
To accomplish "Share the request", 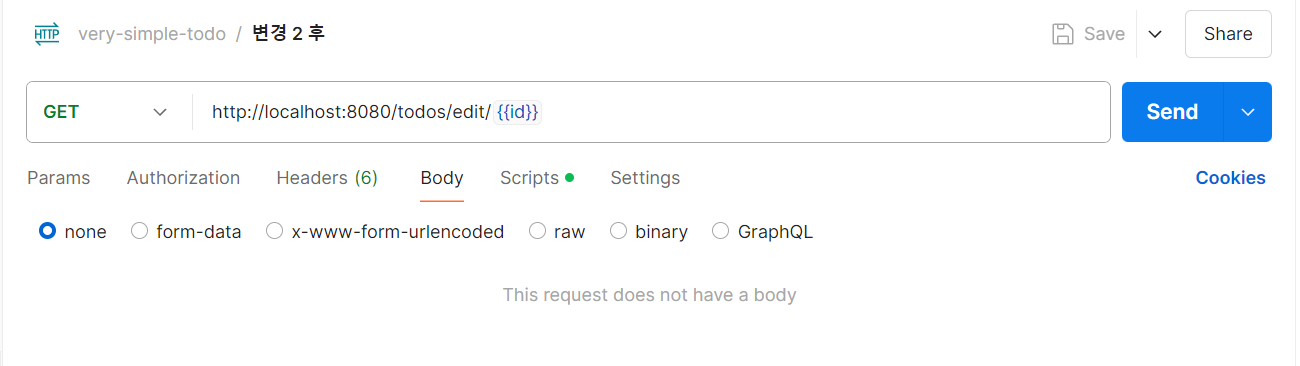I will click(1228, 34).
